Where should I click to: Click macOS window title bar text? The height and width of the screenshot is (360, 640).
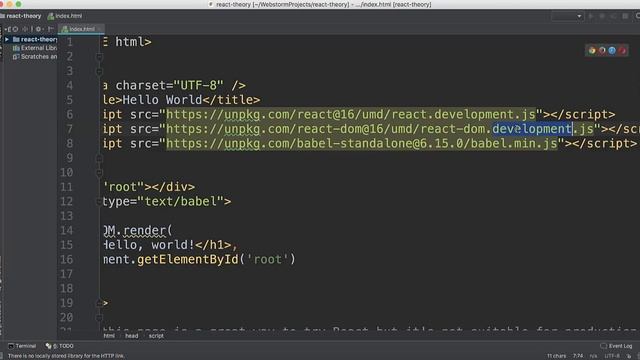pyautogui.click(x=323, y=4)
